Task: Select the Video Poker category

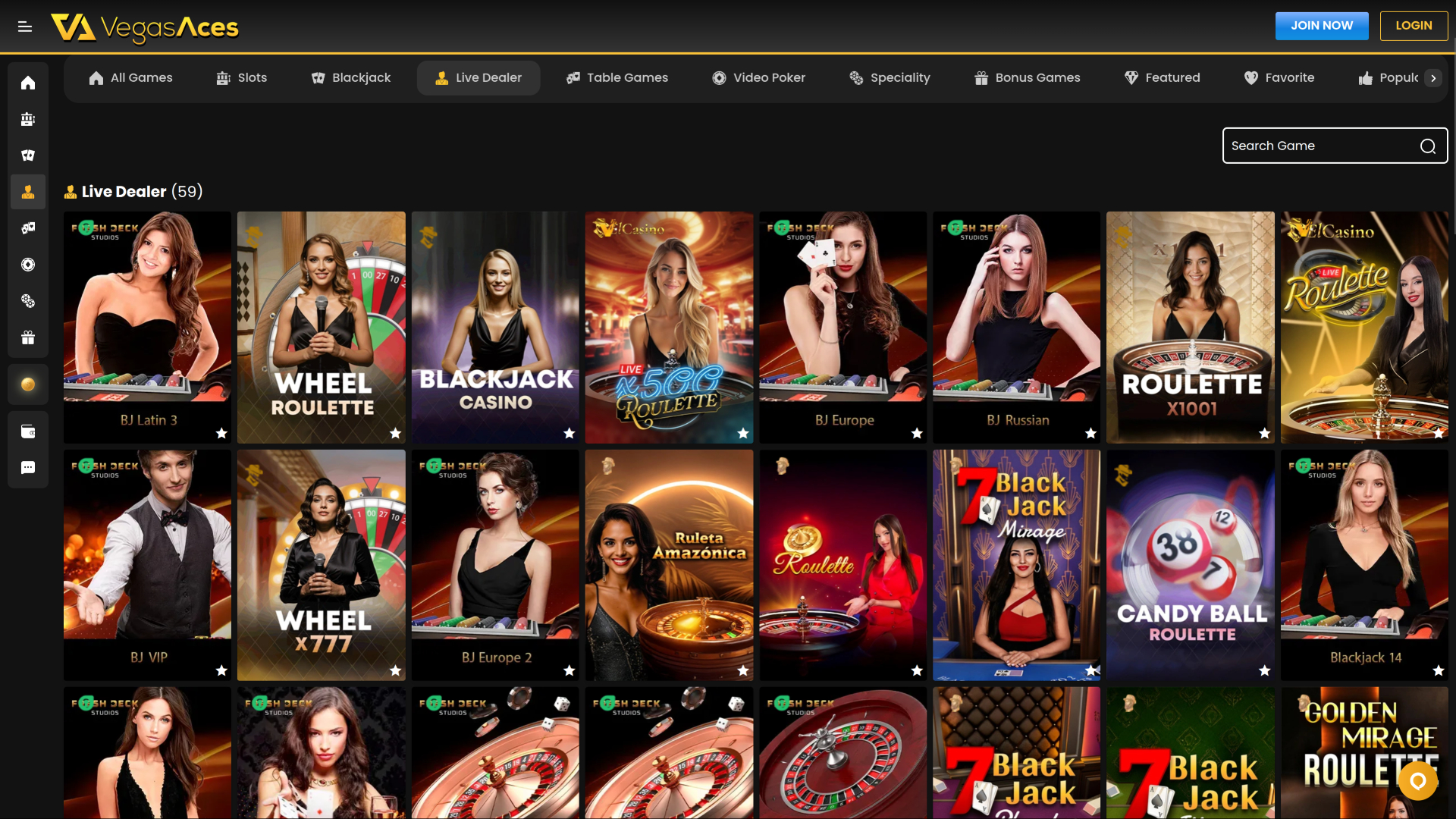Action: click(758, 77)
